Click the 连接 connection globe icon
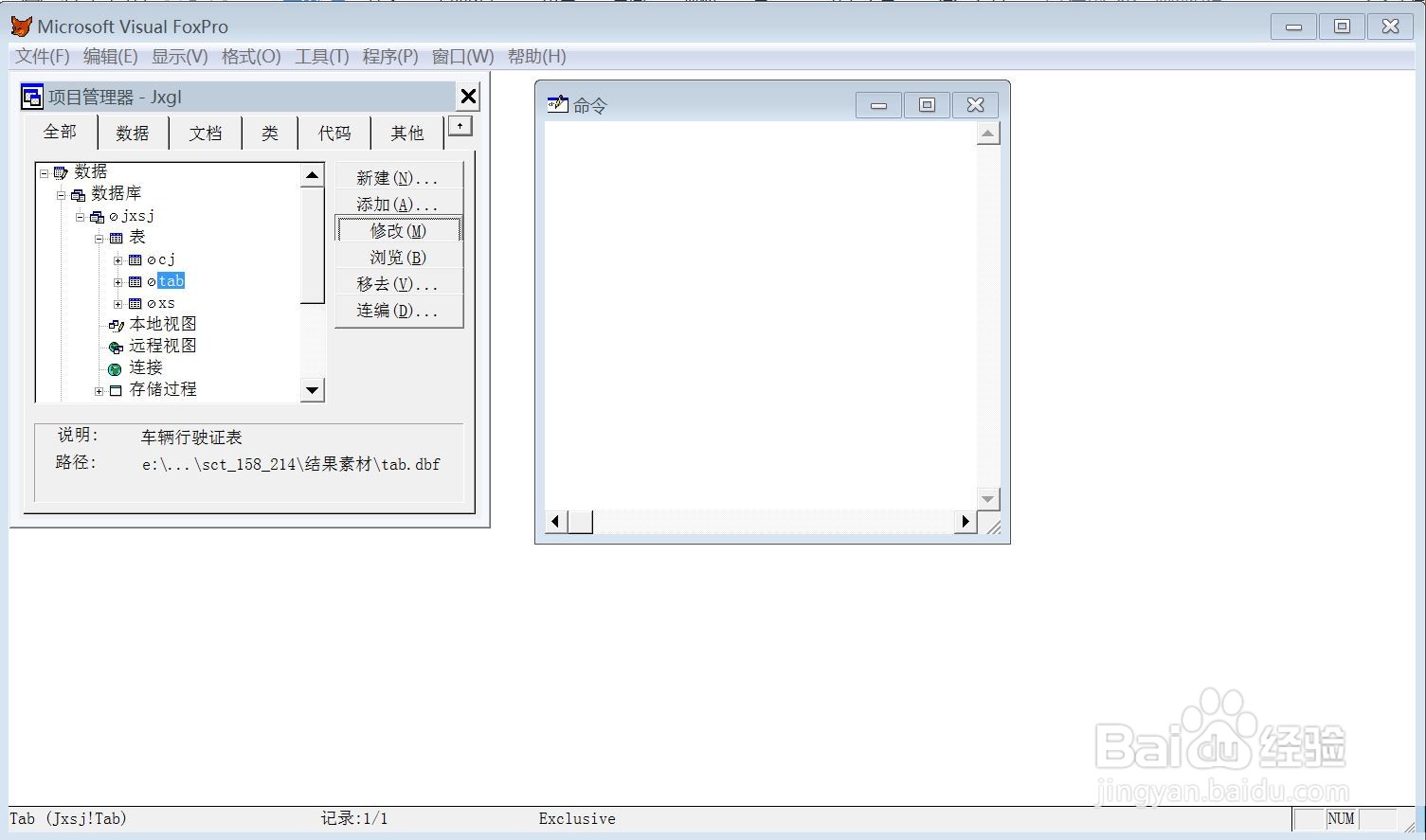Viewport: 1426px width, 840px height. pos(115,369)
